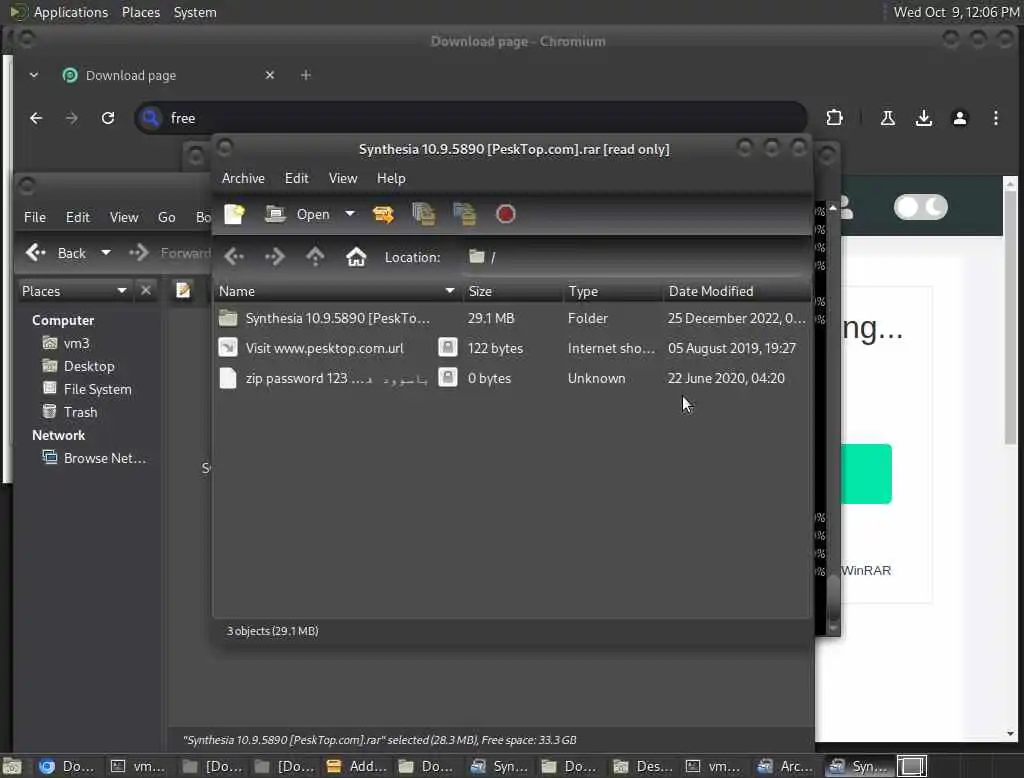Close the Places sidebar pane
The image size is (1024, 778).
[146, 290]
